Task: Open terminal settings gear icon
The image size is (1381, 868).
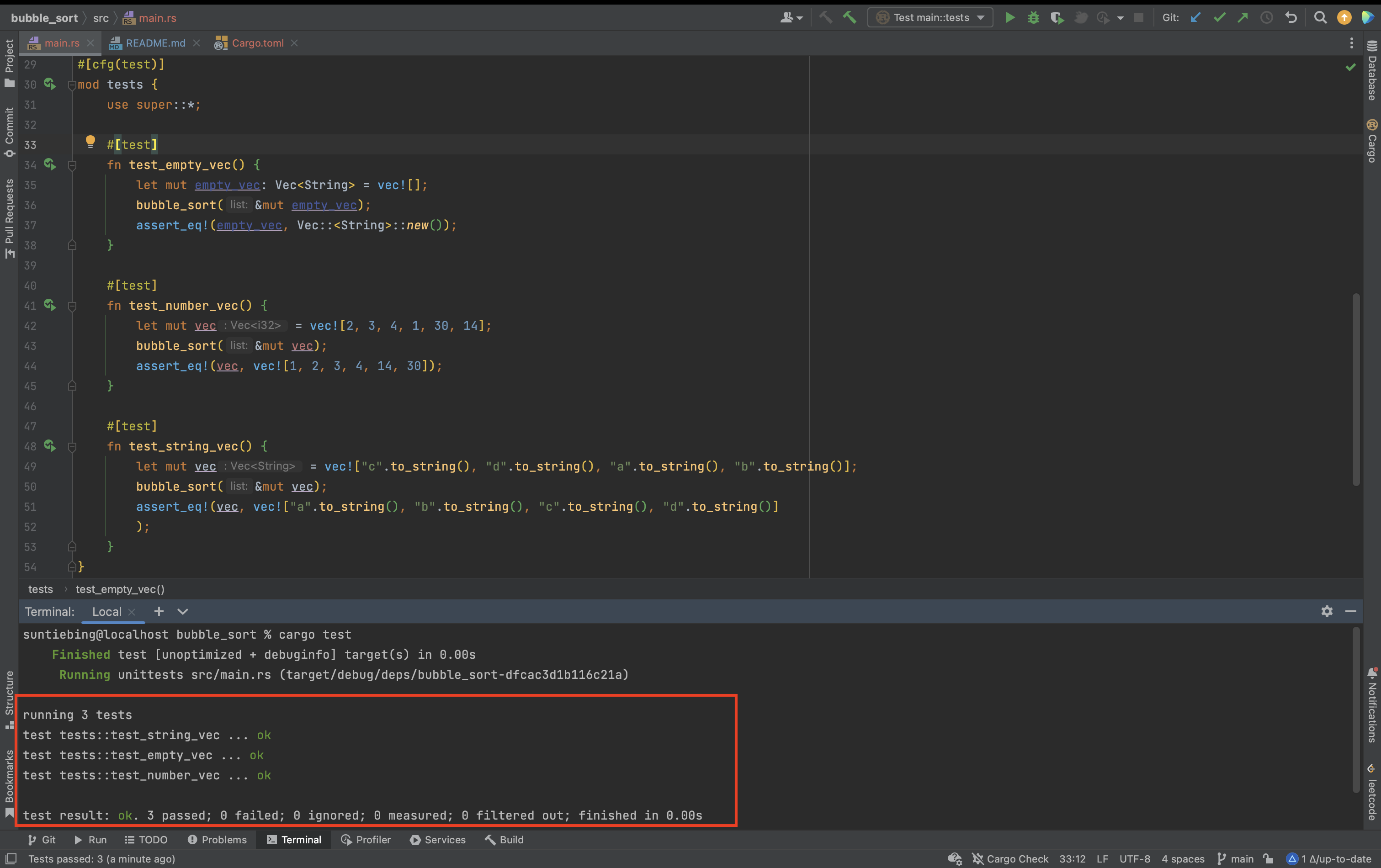Action: [x=1327, y=611]
